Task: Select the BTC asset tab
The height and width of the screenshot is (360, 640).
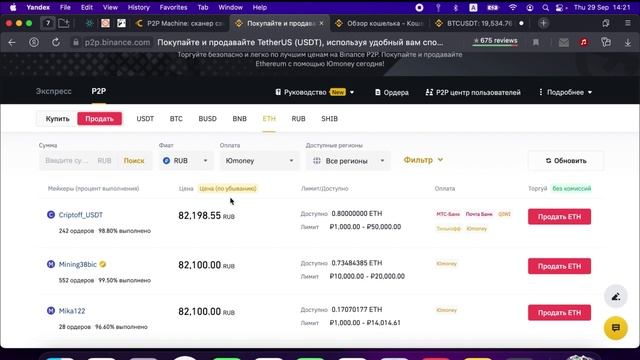Action: click(x=176, y=119)
